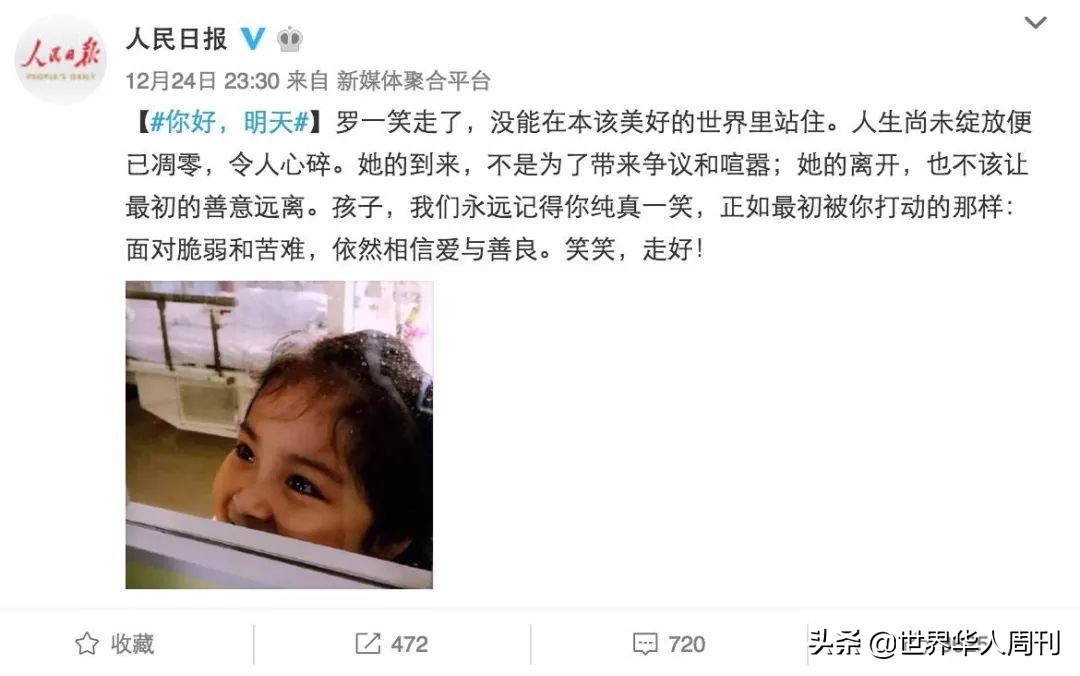The image size is (1080, 676).
Task: Open the People's Daily round avatar
Action: [61, 59]
